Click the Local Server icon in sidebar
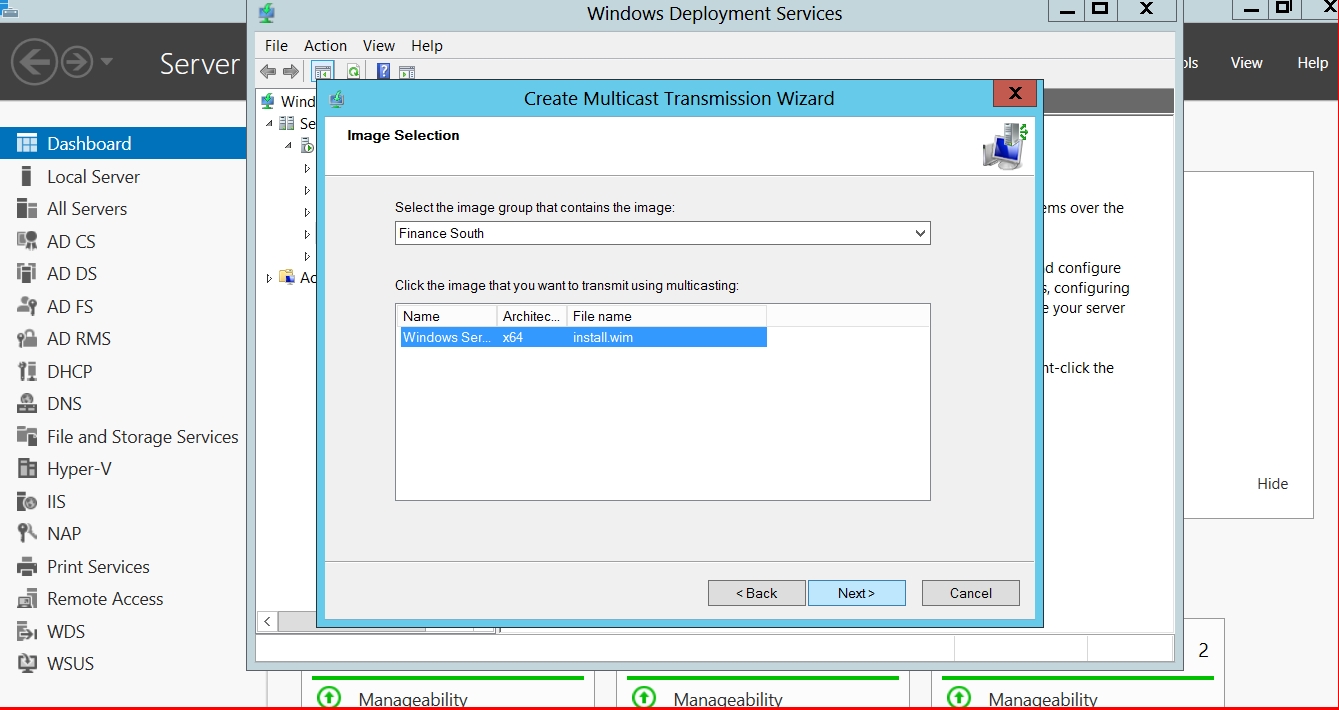This screenshot has width=1339, height=710. [27, 176]
